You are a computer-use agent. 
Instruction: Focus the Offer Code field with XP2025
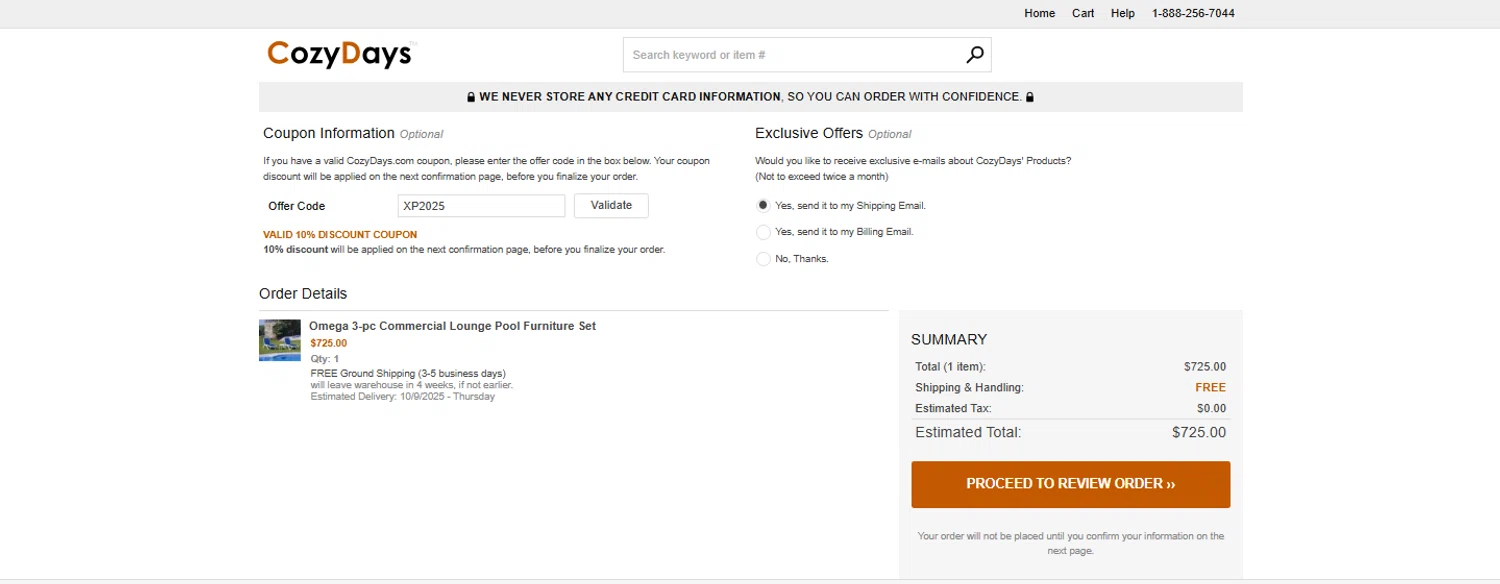click(x=481, y=206)
